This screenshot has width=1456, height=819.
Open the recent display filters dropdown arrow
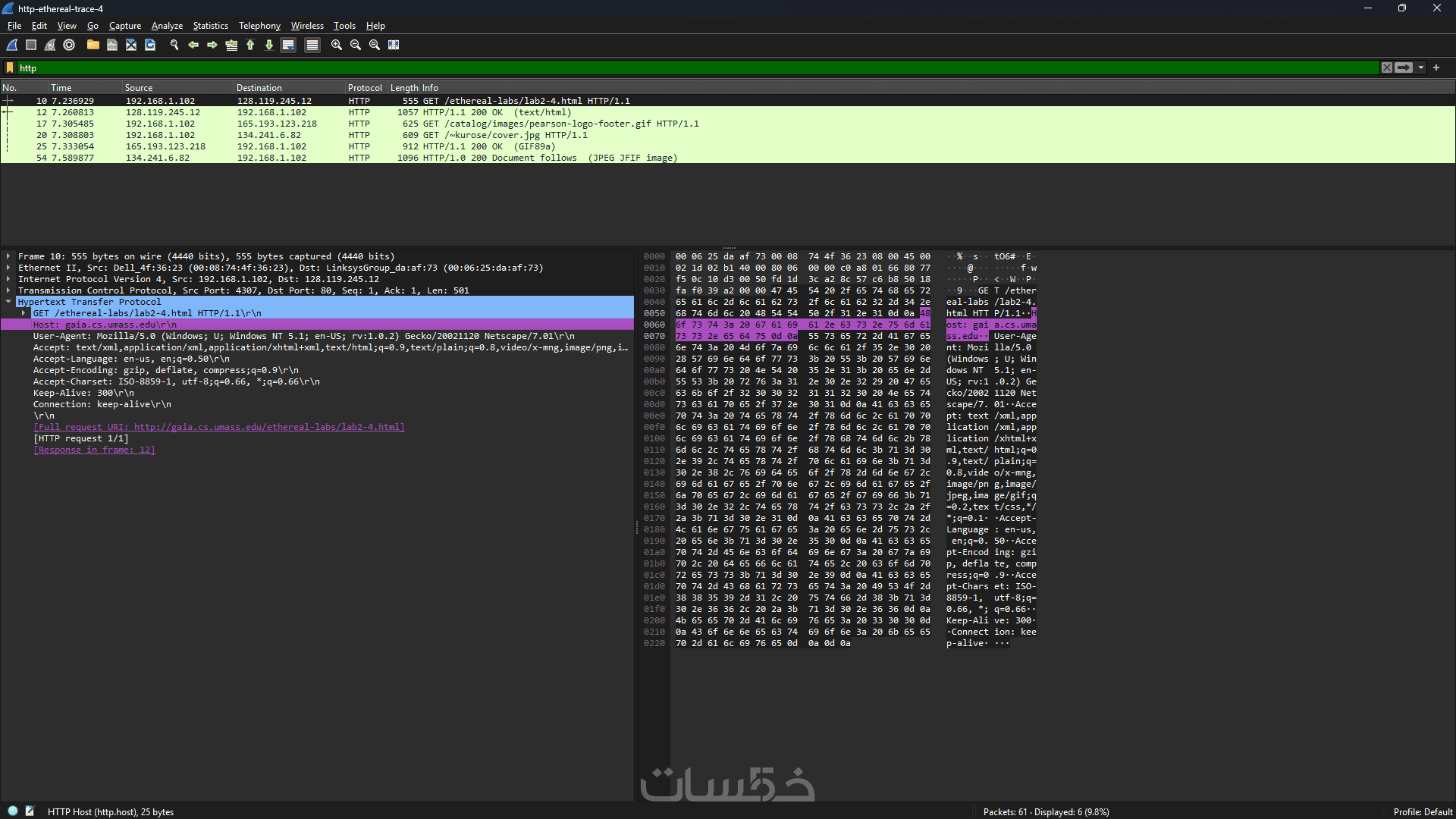tap(1421, 67)
